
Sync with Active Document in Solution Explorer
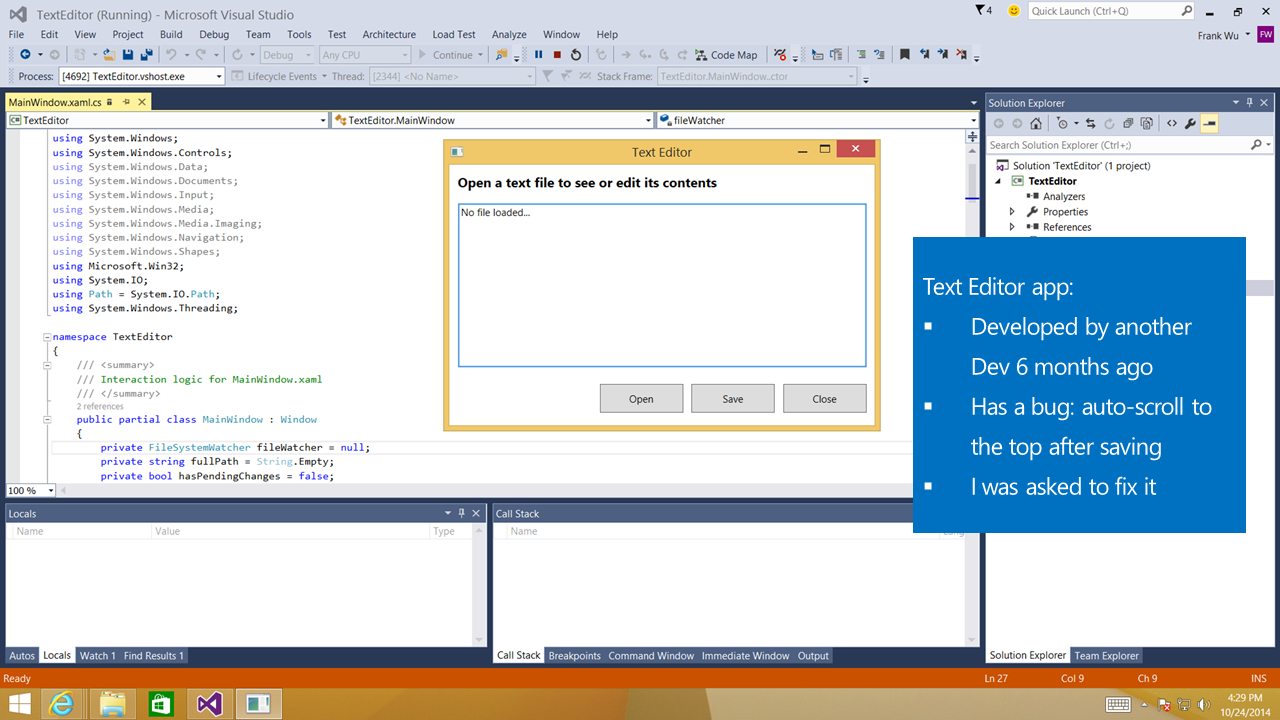coord(1091,124)
